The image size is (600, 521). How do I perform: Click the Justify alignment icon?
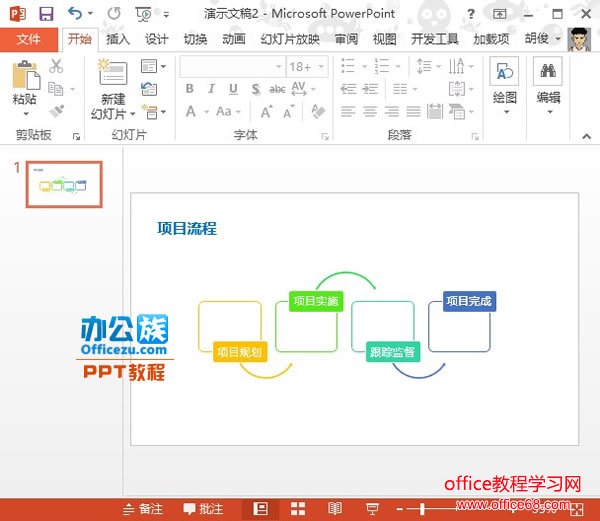point(413,112)
